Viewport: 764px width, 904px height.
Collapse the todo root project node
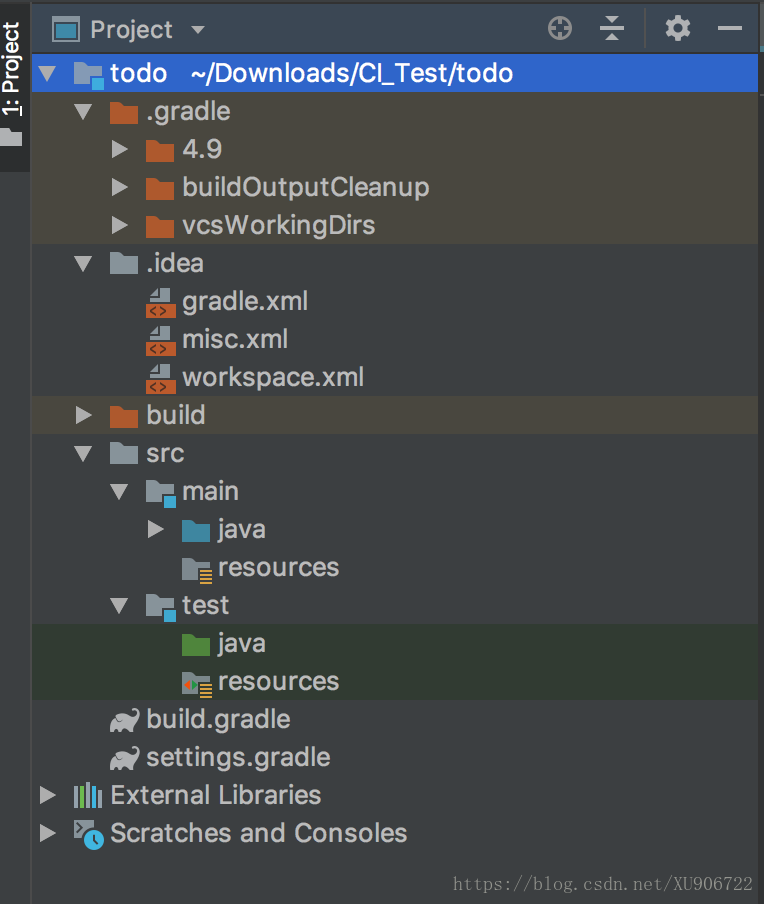(47, 73)
